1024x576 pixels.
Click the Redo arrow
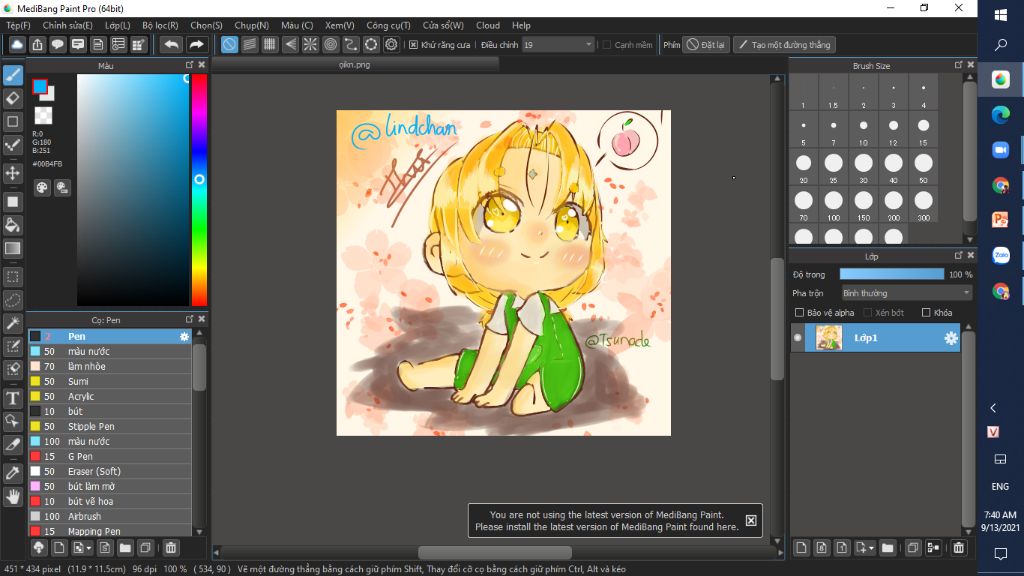pyautogui.click(x=196, y=44)
